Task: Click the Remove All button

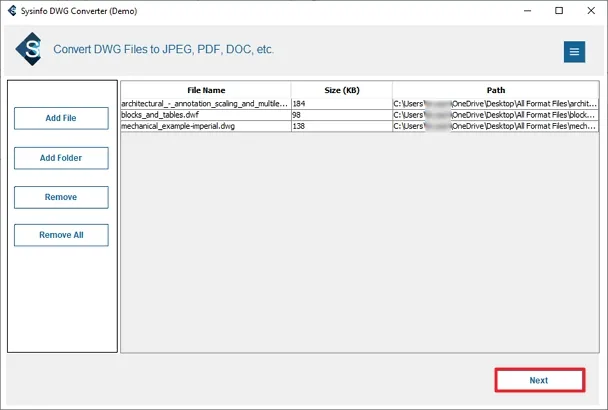Action: pos(61,235)
